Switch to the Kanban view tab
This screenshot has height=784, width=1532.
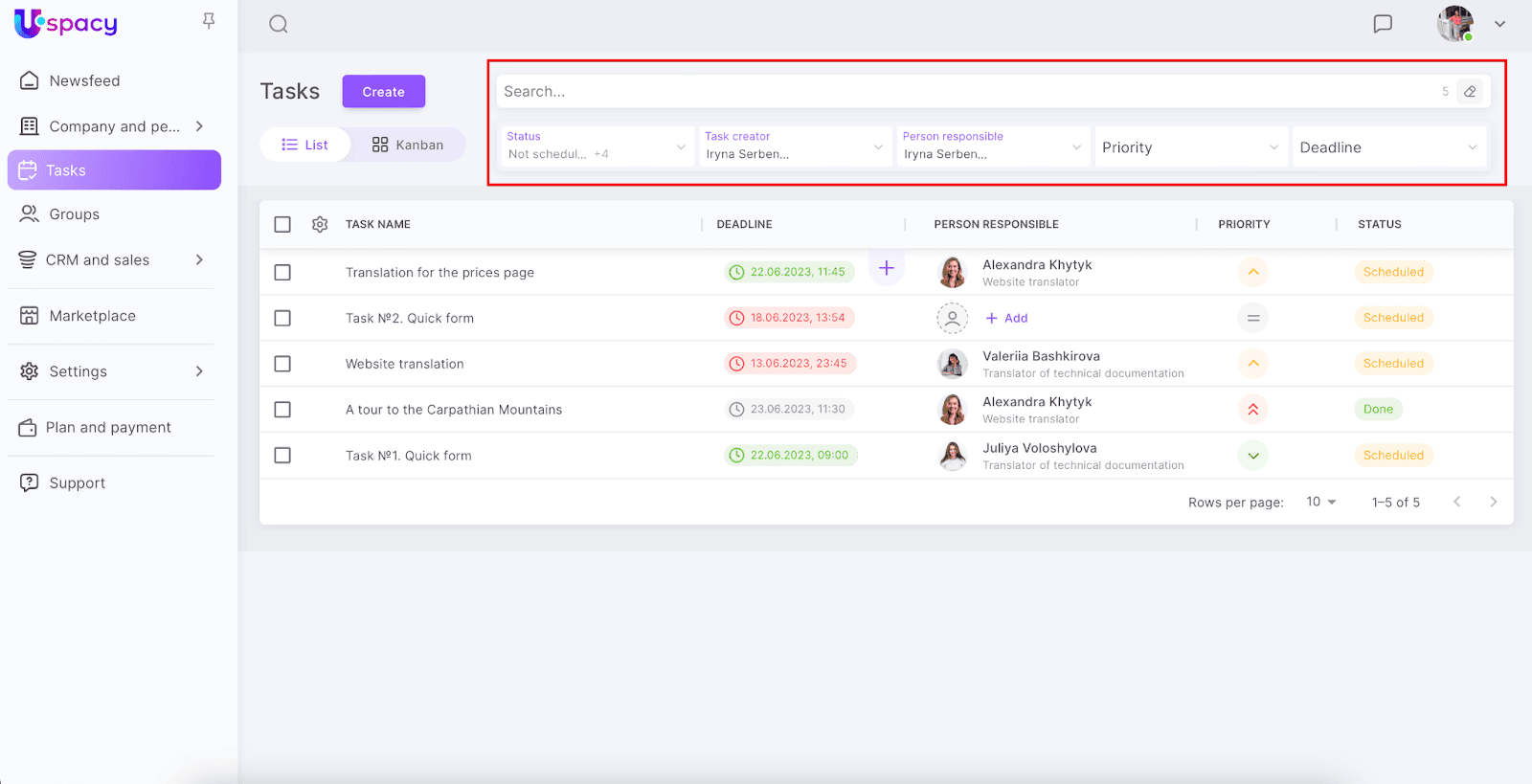pos(408,145)
